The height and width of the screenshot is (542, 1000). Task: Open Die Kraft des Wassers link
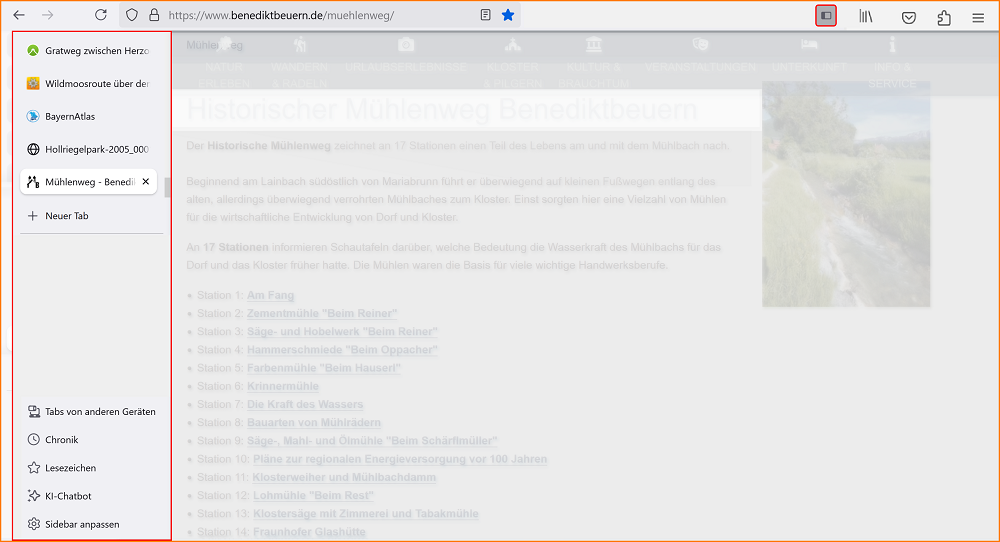(x=305, y=404)
